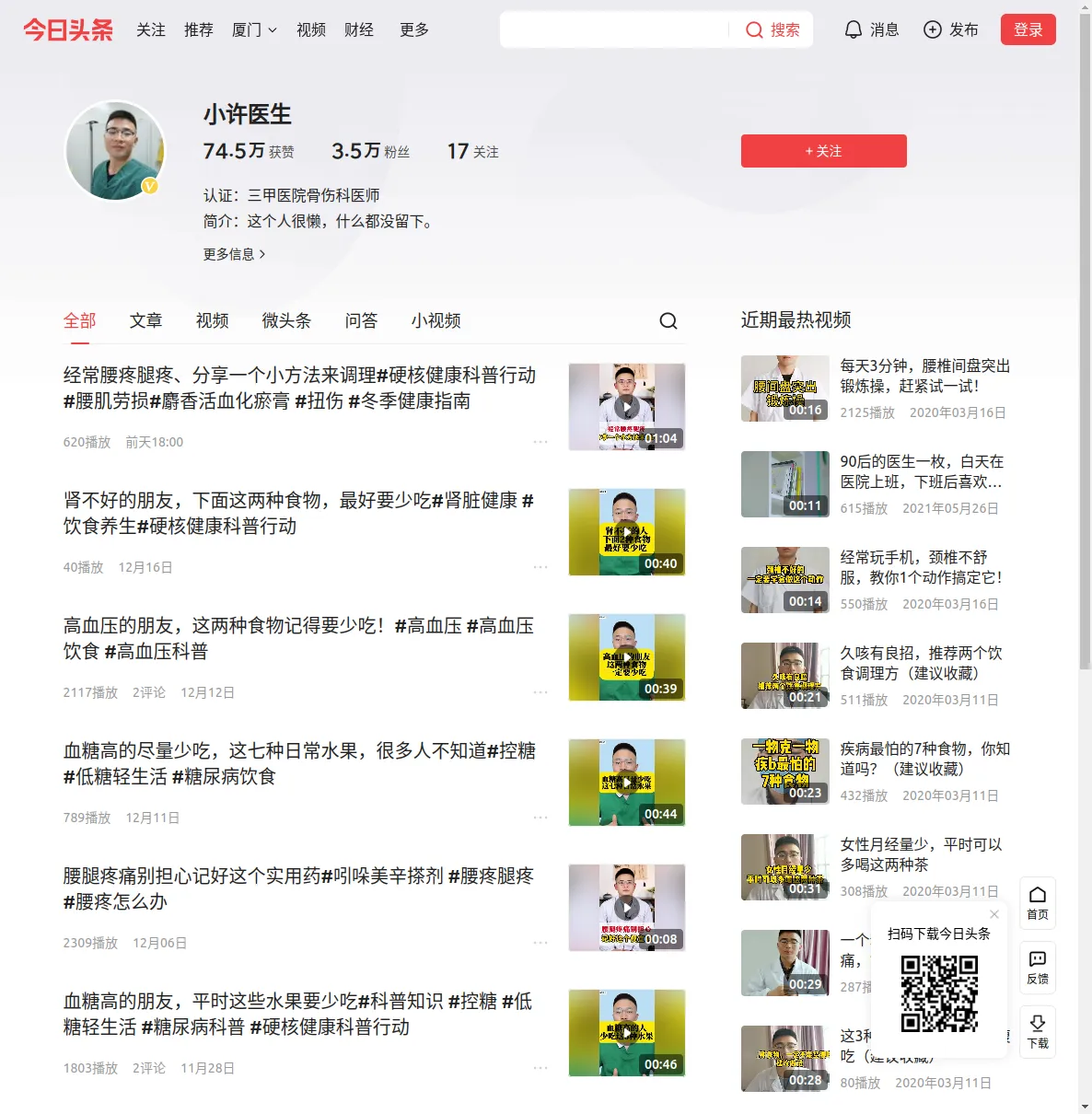Click the 00:29 hot video thumbnail
The width and height of the screenshot is (1092, 1114).
coord(785,963)
